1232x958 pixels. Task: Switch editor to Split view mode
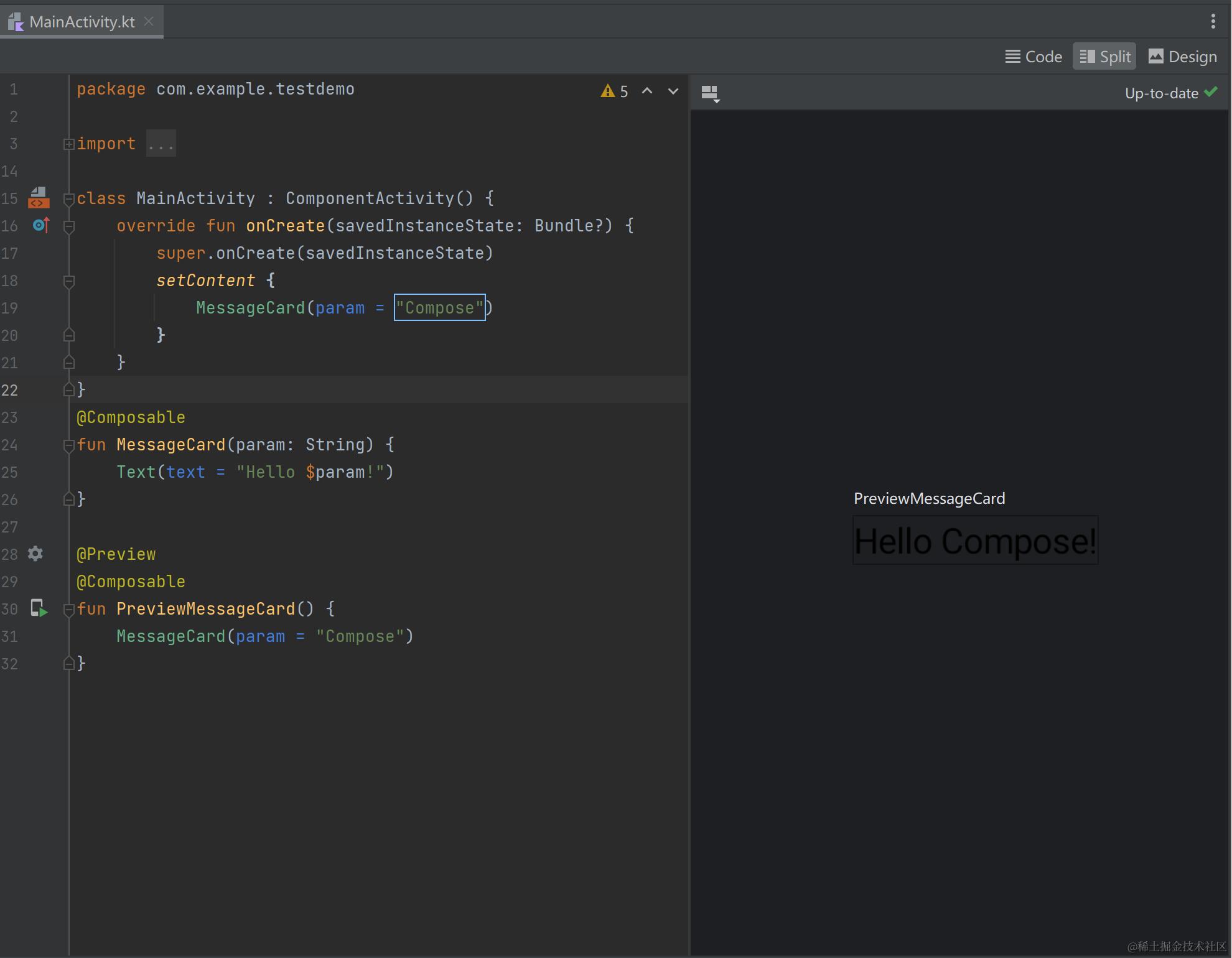[1104, 57]
